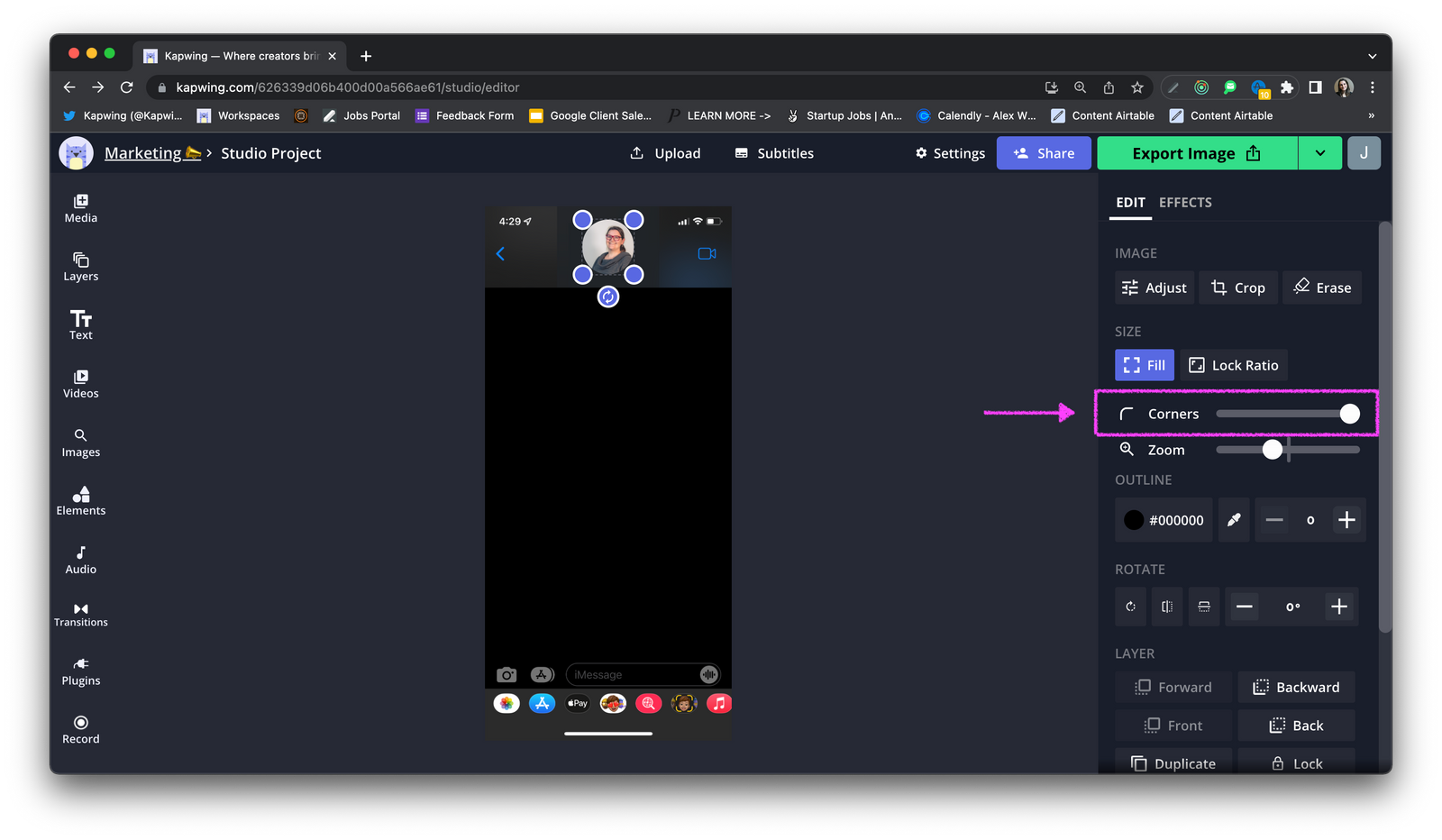Click the rotate handle below the photo

click(608, 297)
